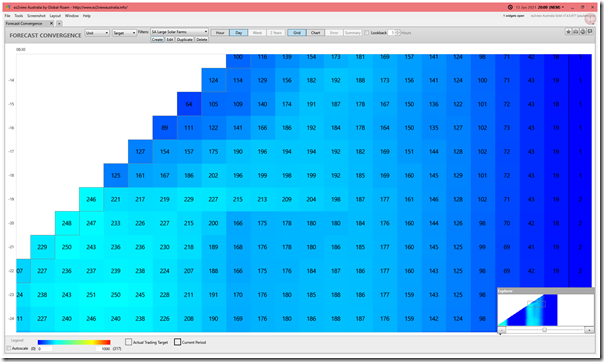Open the Layout menu
The image size is (604, 362).
[55, 16]
